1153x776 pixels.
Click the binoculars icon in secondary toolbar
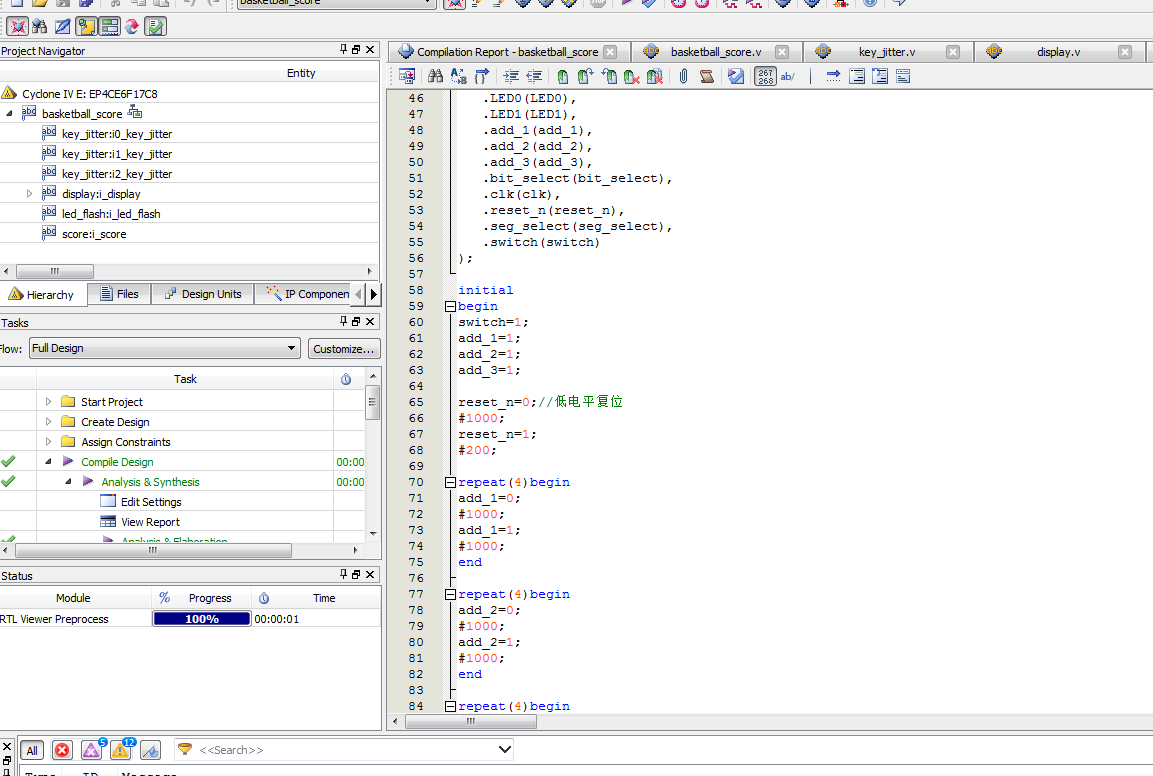(x=40, y=26)
